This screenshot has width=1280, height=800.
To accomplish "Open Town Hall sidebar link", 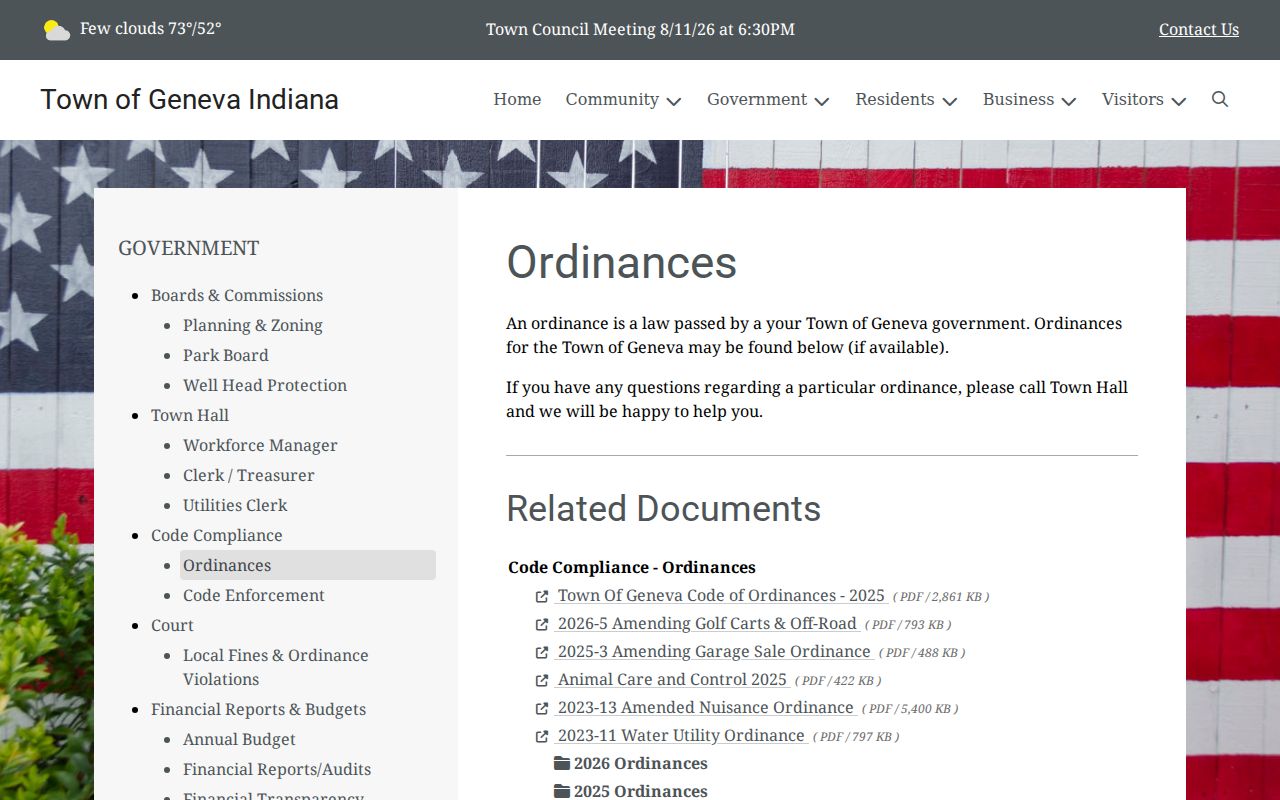I will 190,415.
